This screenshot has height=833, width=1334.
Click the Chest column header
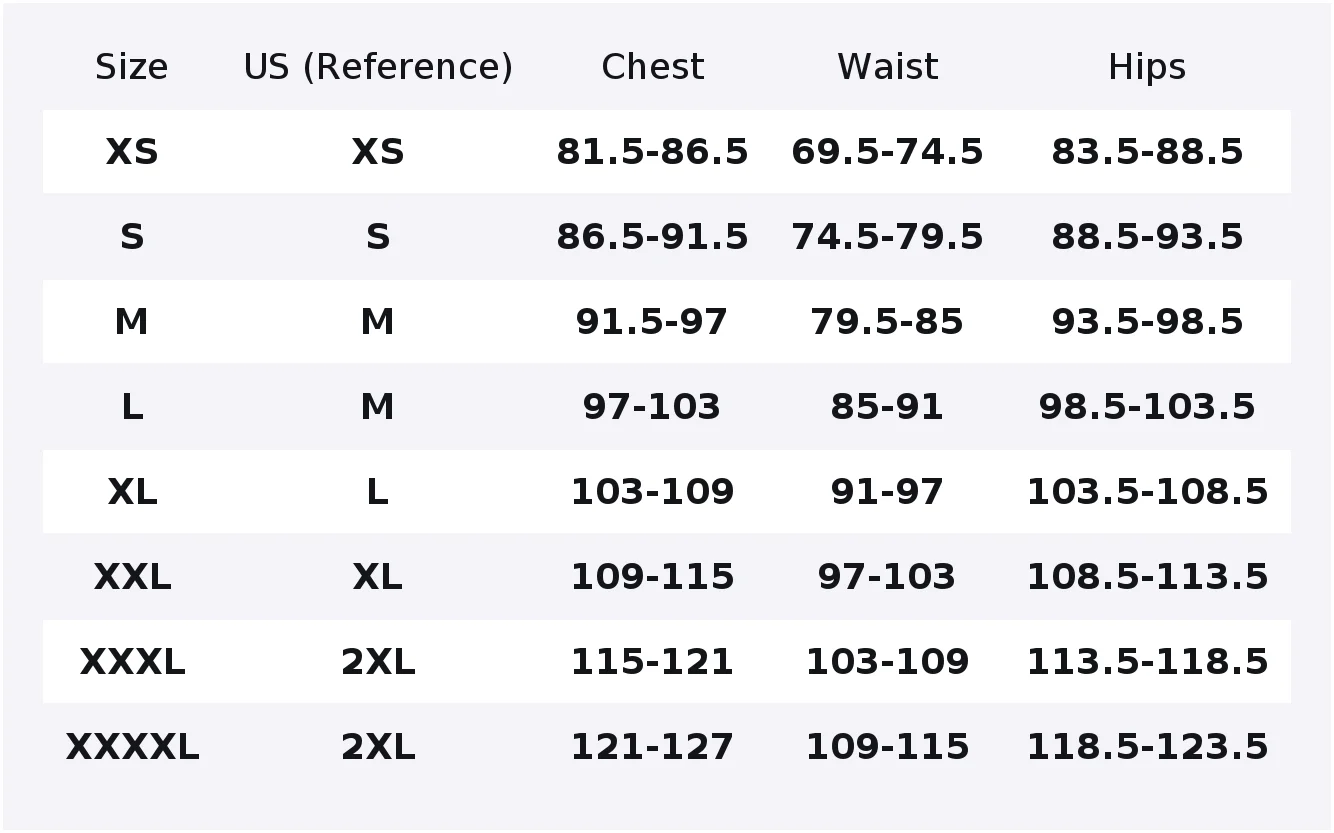(x=652, y=67)
